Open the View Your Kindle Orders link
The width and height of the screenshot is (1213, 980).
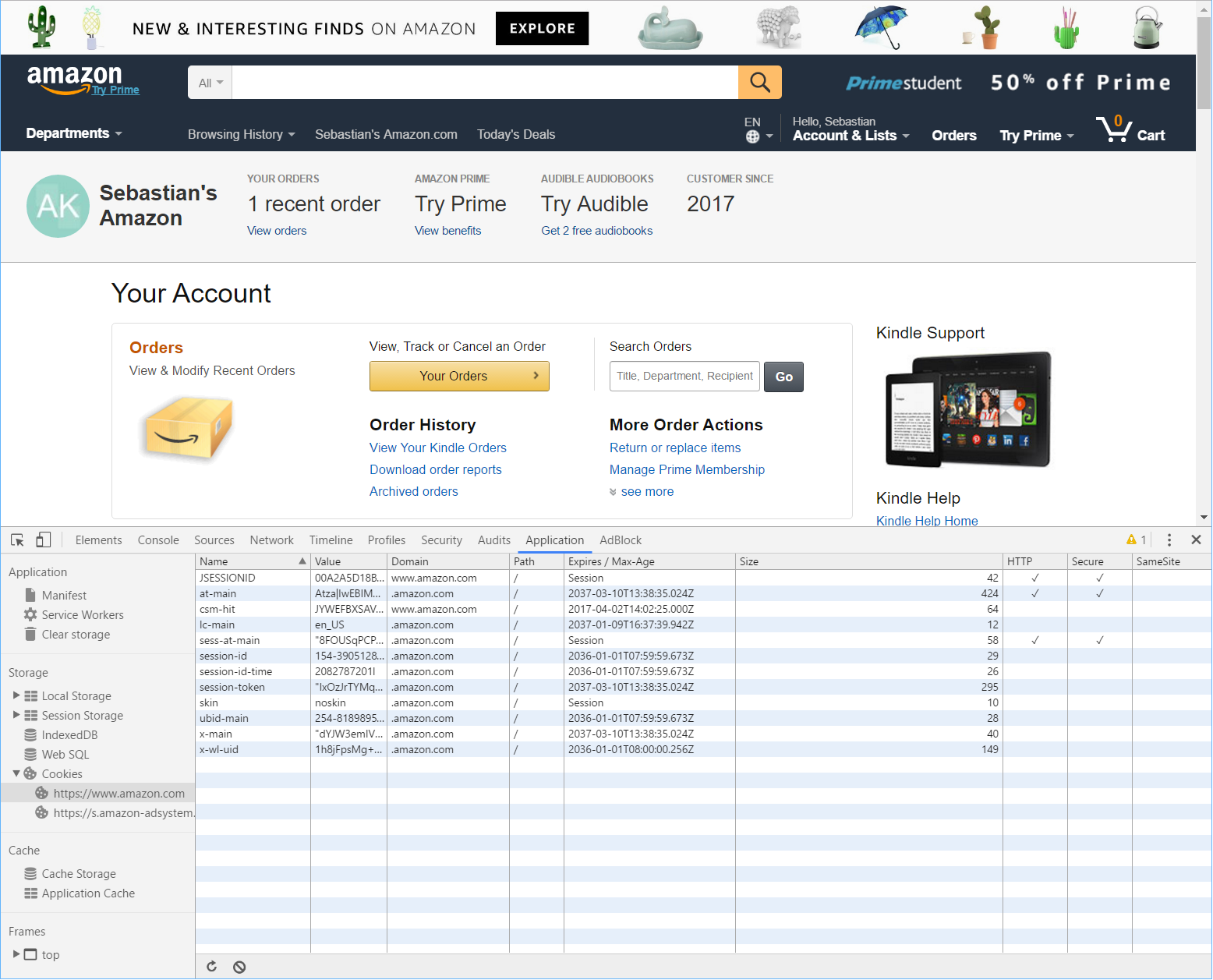coord(438,448)
